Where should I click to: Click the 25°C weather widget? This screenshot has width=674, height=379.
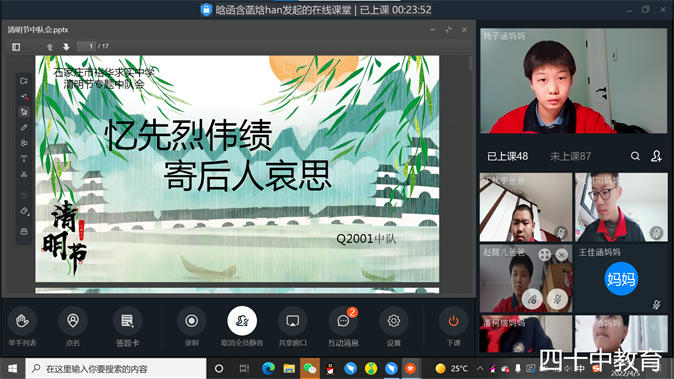pyautogui.click(x=451, y=369)
